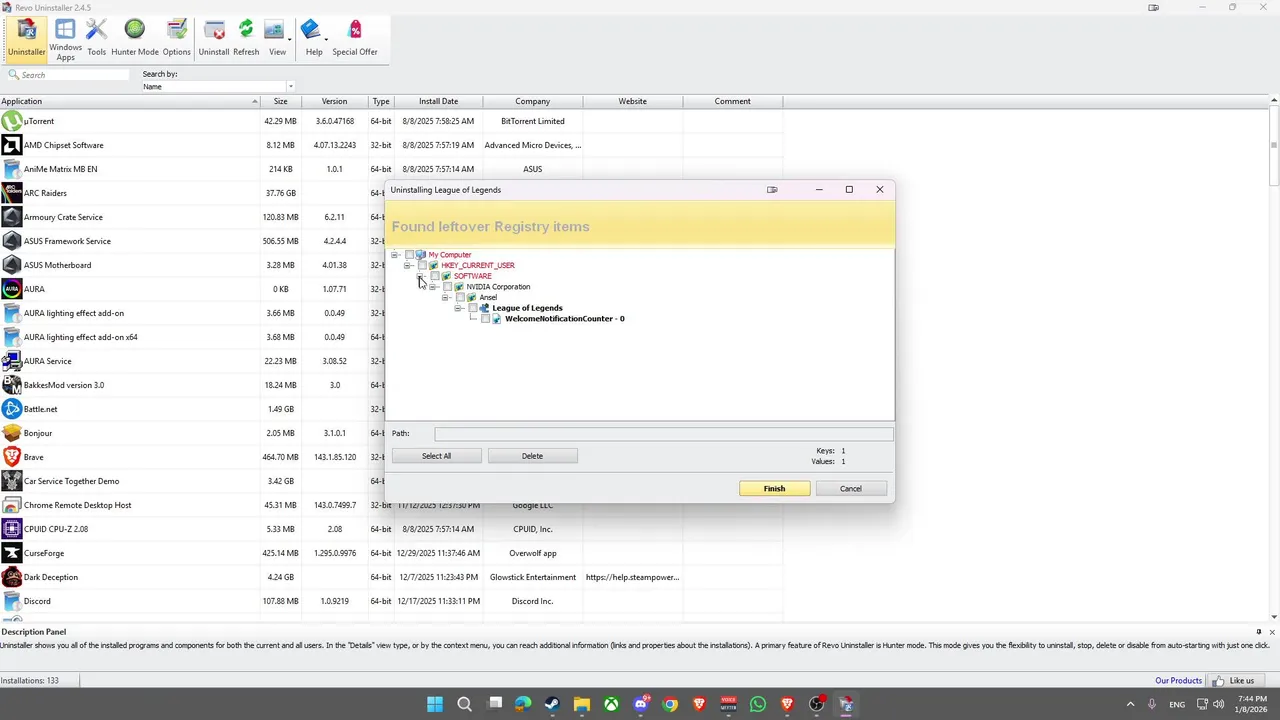Open Windows Apps in toolbar
The width and height of the screenshot is (1280, 720).
[65, 38]
